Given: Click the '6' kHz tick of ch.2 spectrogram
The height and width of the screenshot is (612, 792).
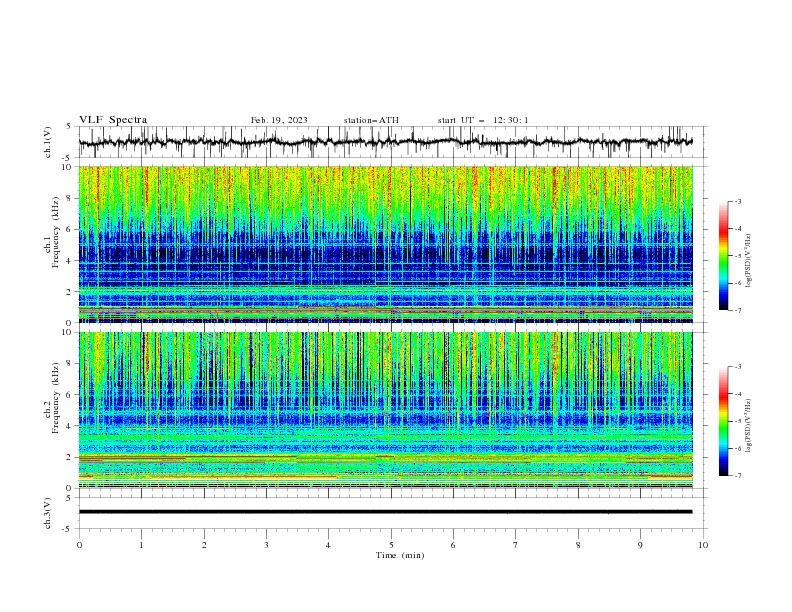Looking at the screenshot, I should [x=70, y=395].
